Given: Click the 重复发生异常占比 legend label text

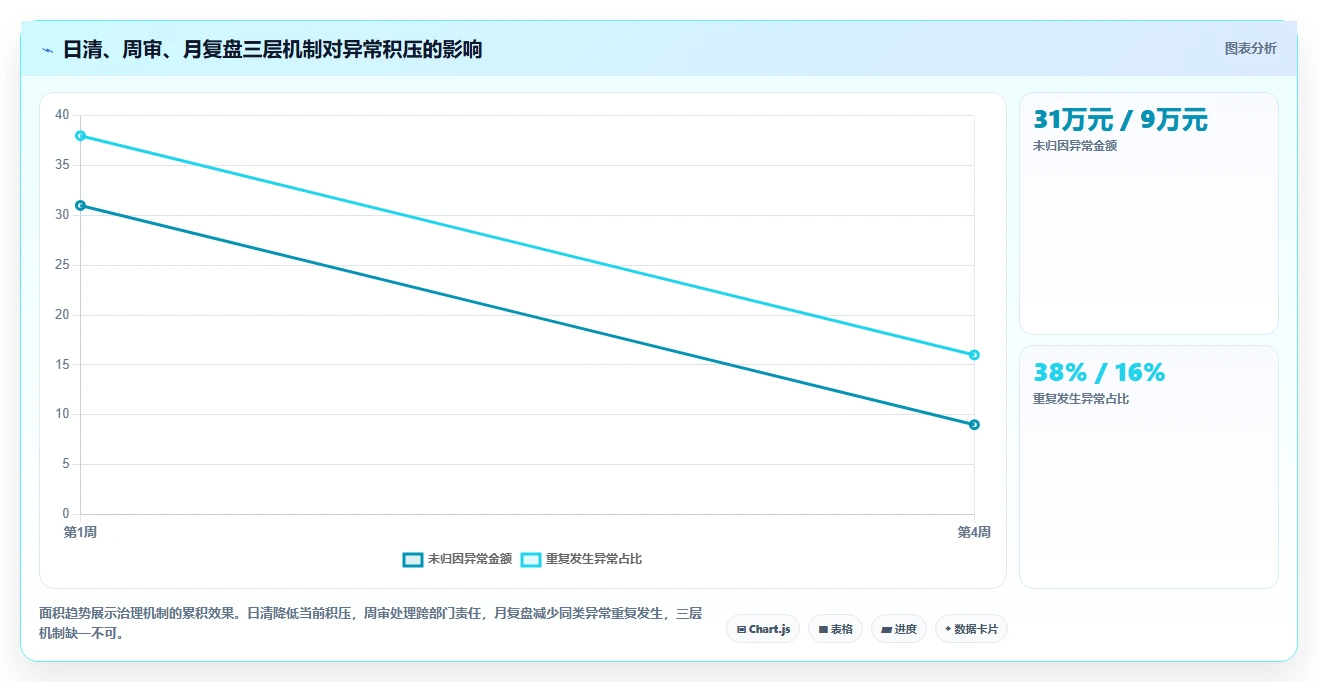Looking at the screenshot, I should [x=594, y=559].
